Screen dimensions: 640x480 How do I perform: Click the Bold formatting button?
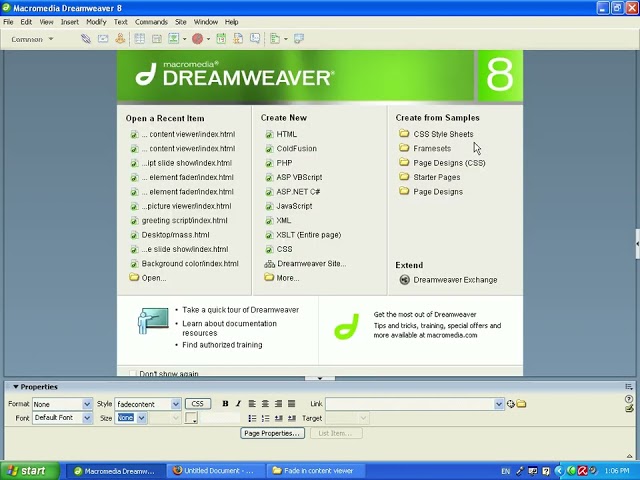(x=225, y=404)
